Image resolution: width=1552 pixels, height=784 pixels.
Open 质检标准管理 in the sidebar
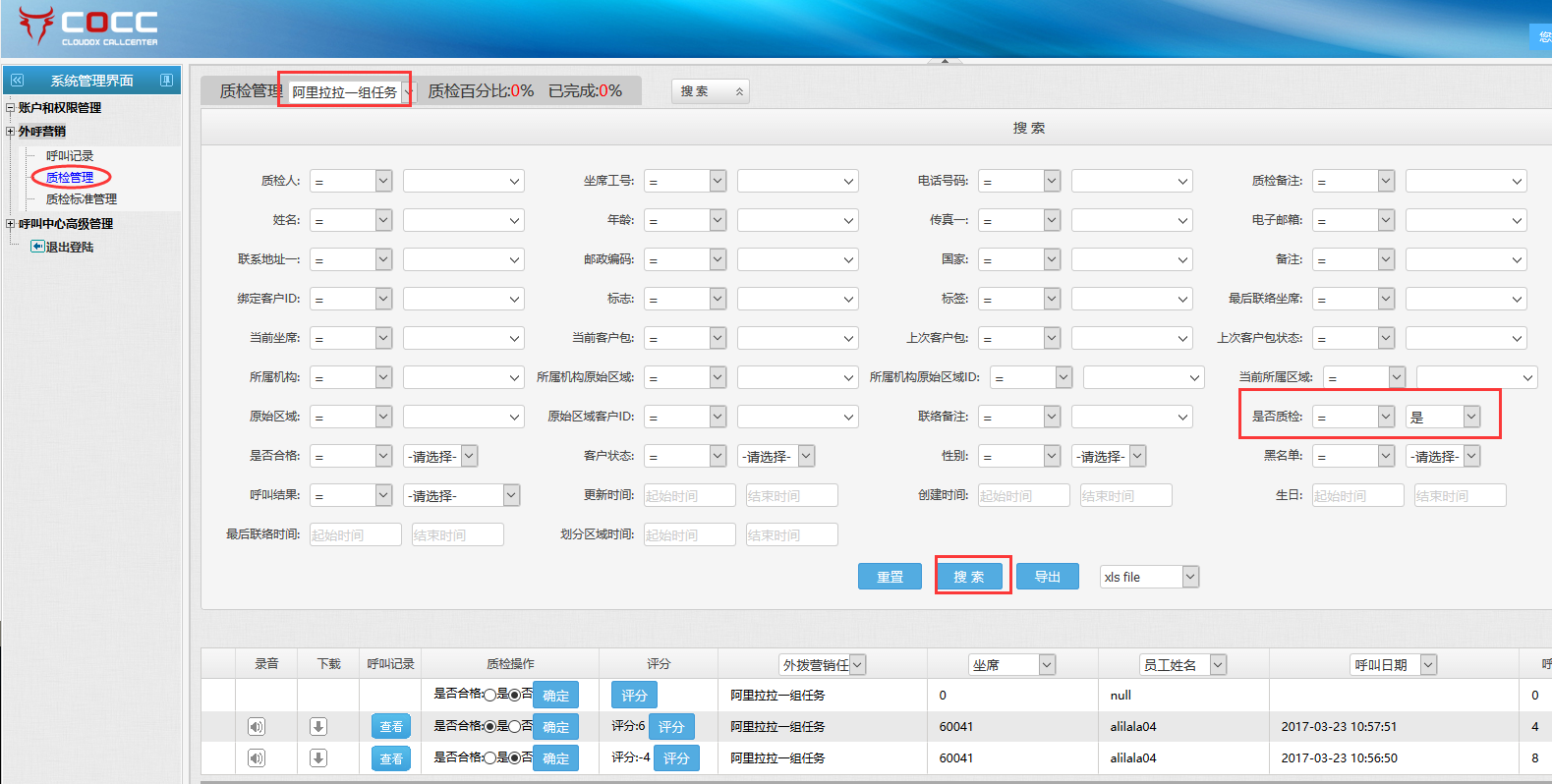81,199
